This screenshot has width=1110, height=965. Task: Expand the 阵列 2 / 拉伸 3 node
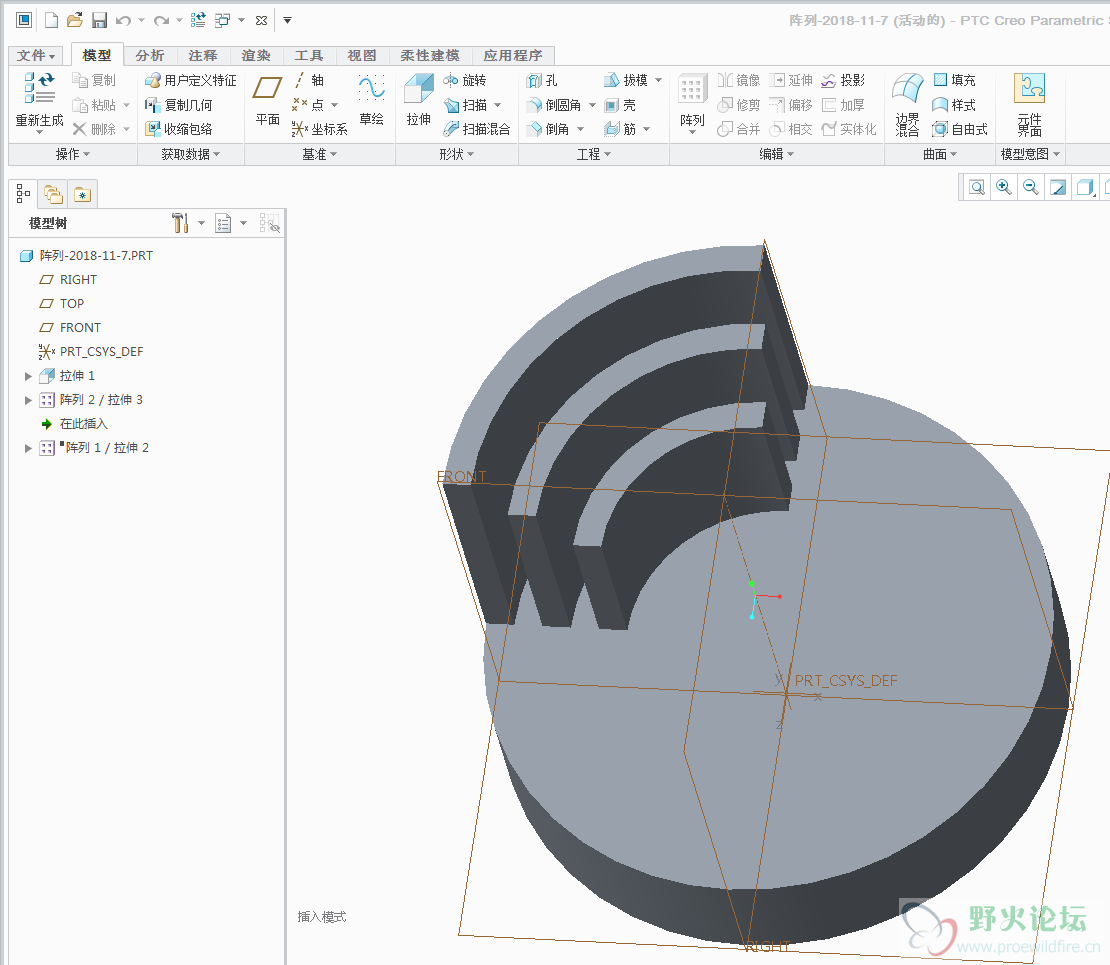28,400
